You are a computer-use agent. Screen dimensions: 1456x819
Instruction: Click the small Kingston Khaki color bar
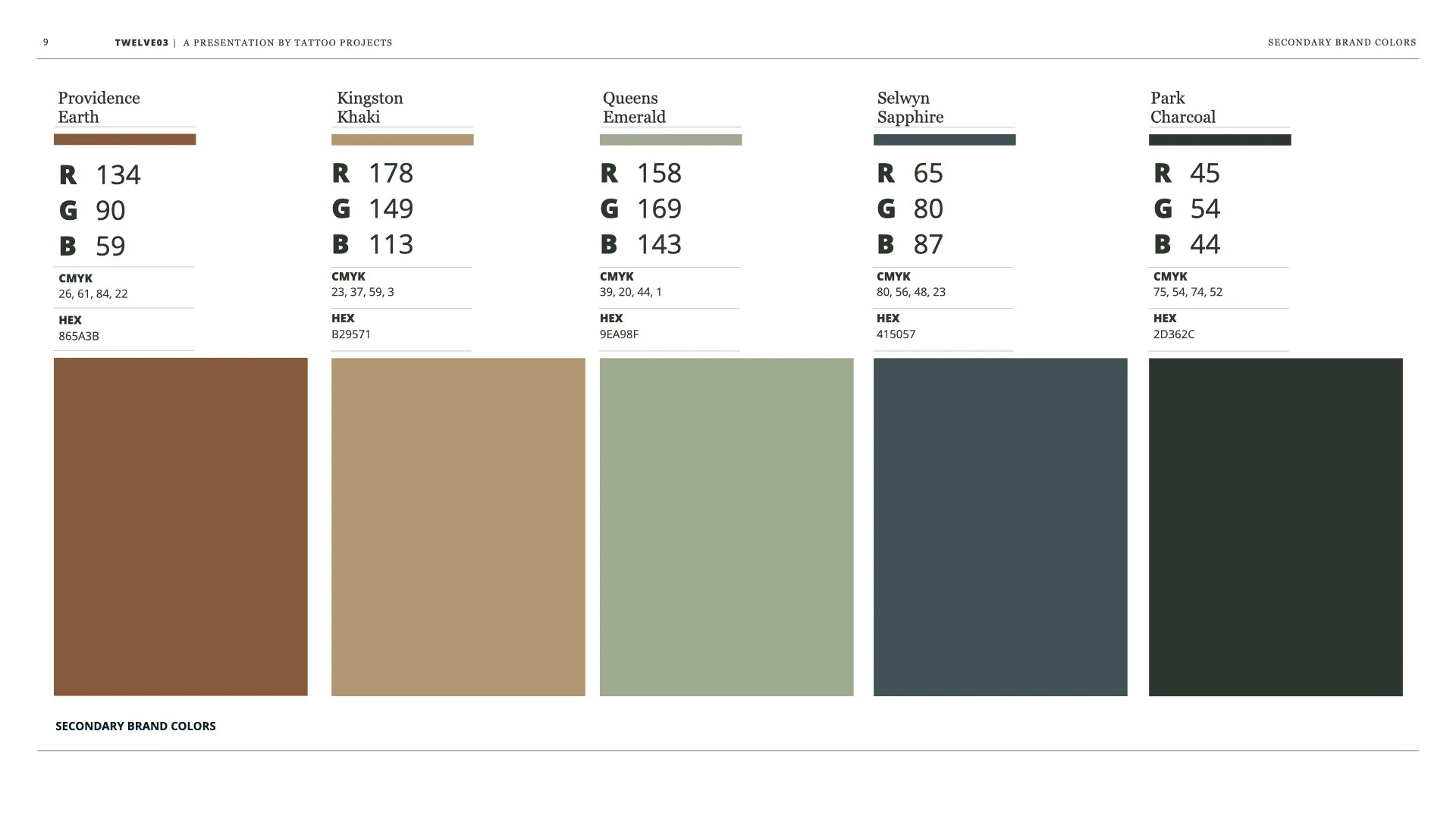click(x=402, y=140)
